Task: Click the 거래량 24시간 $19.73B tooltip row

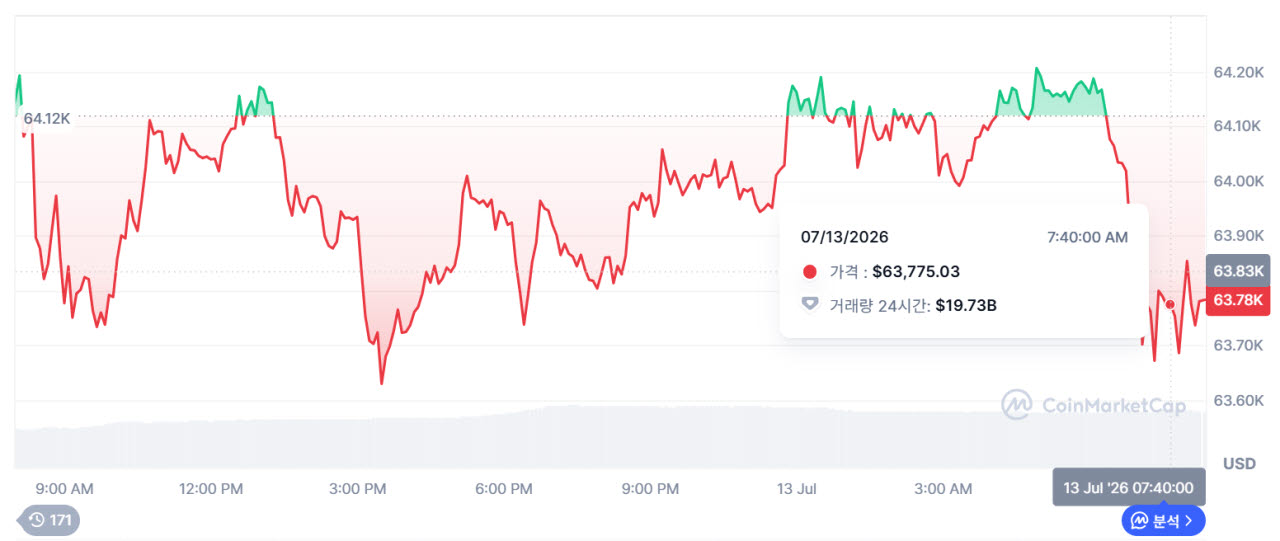Action: [899, 305]
